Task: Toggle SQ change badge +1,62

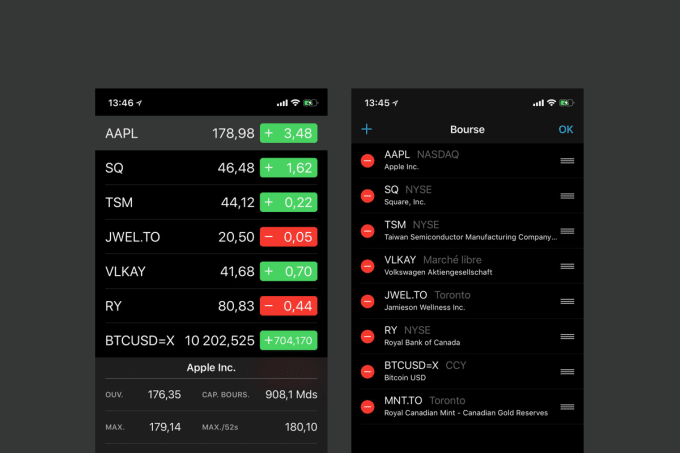Action: (288, 168)
